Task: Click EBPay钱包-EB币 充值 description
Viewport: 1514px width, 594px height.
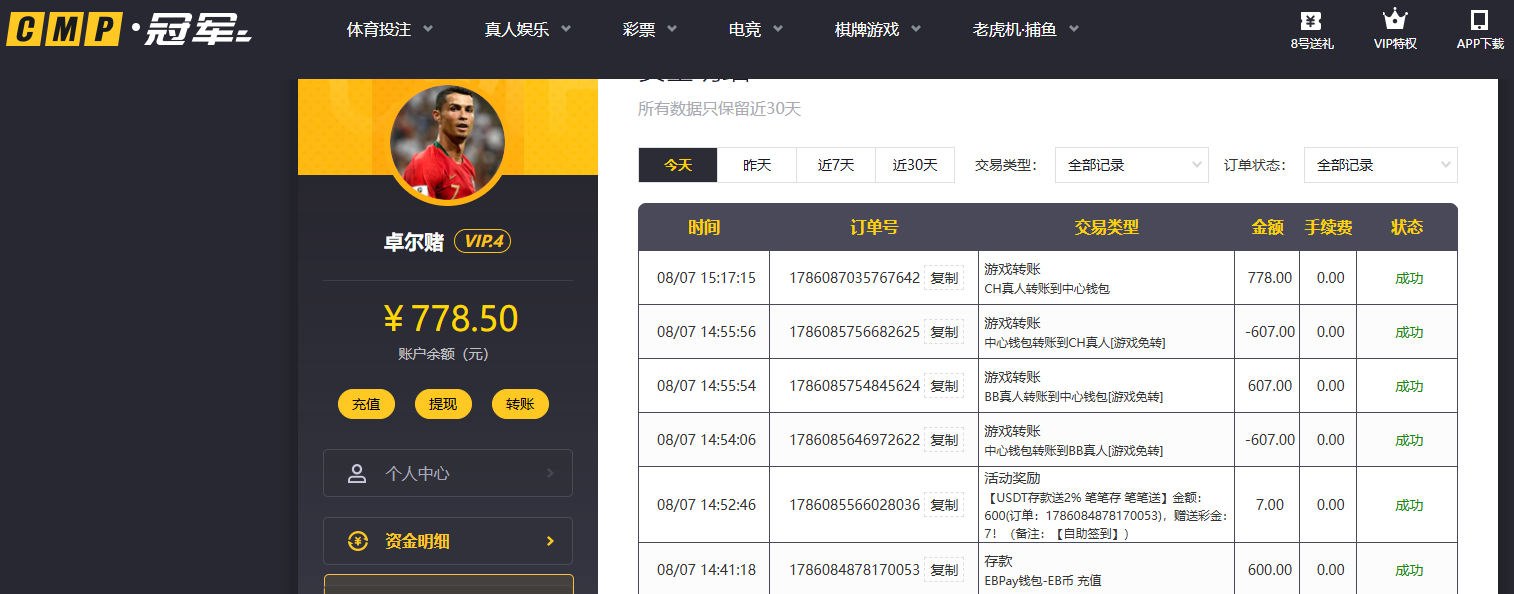Action: click(x=1043, y=580)
